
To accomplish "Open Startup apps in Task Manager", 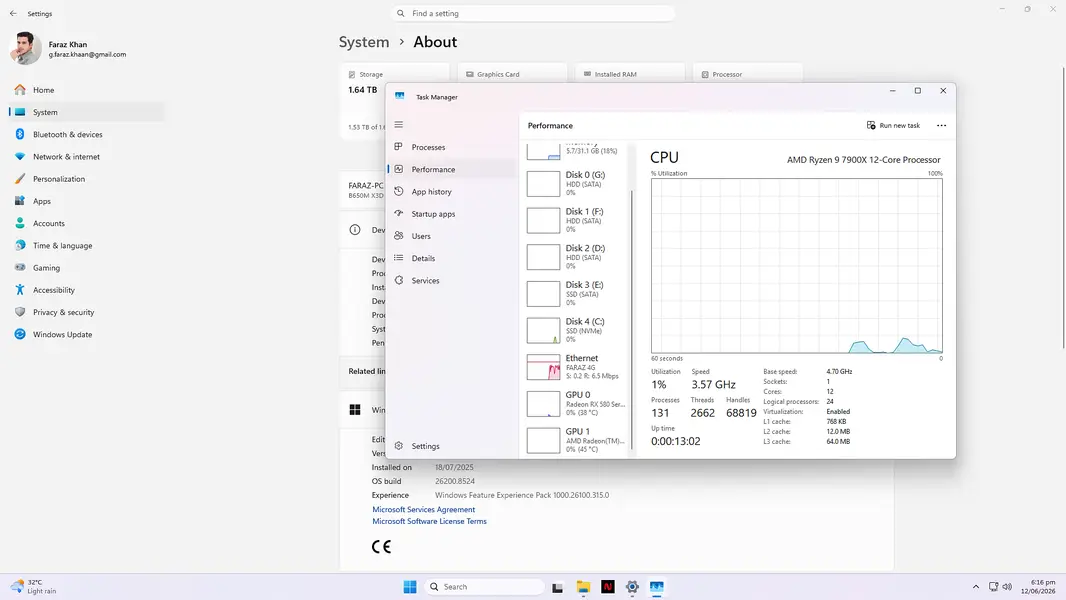I will click(x=452, y=214).
